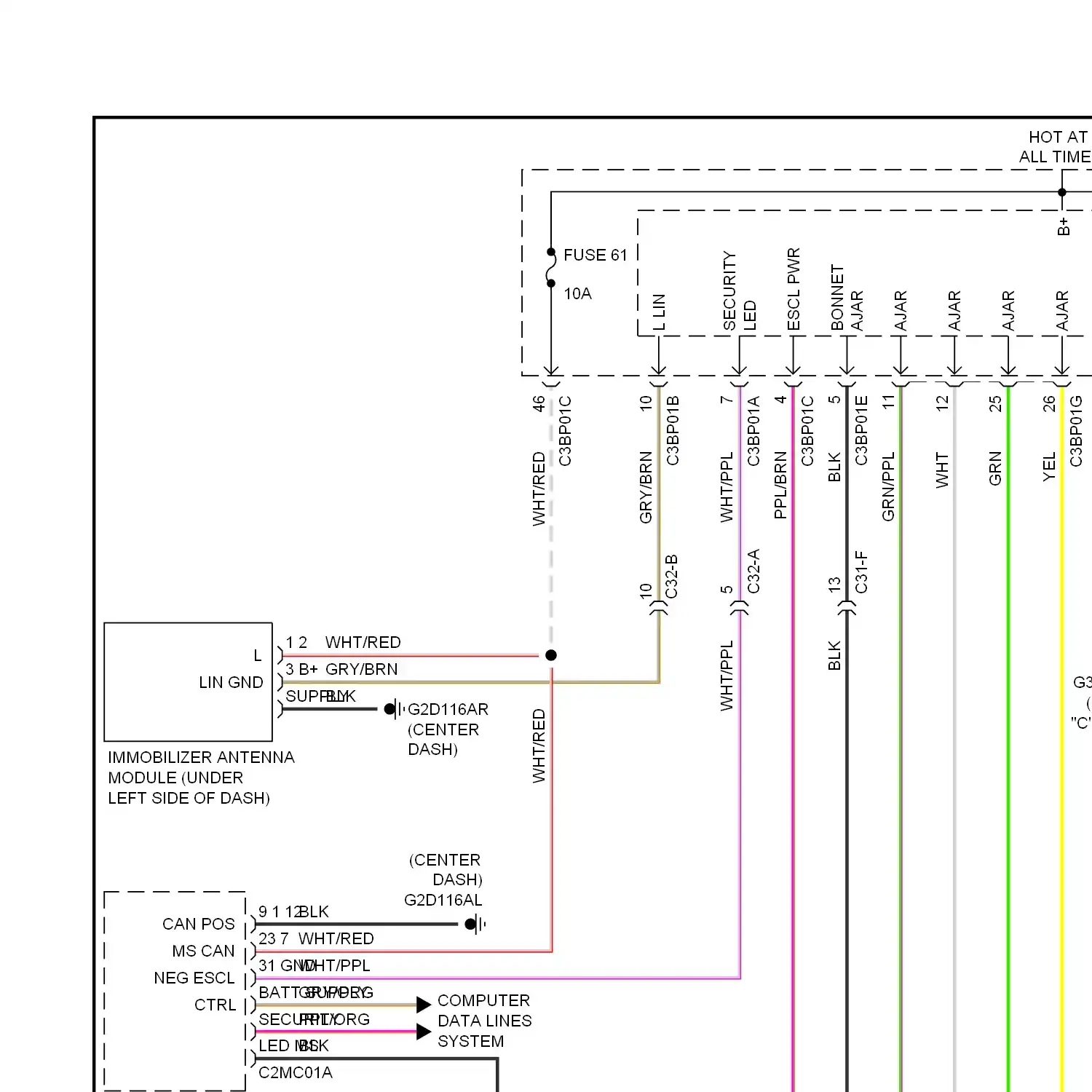The width and height of the screenshot is (1092, 1092).
Task: Select the G2D116AL ground label
Action: (443, 900)
